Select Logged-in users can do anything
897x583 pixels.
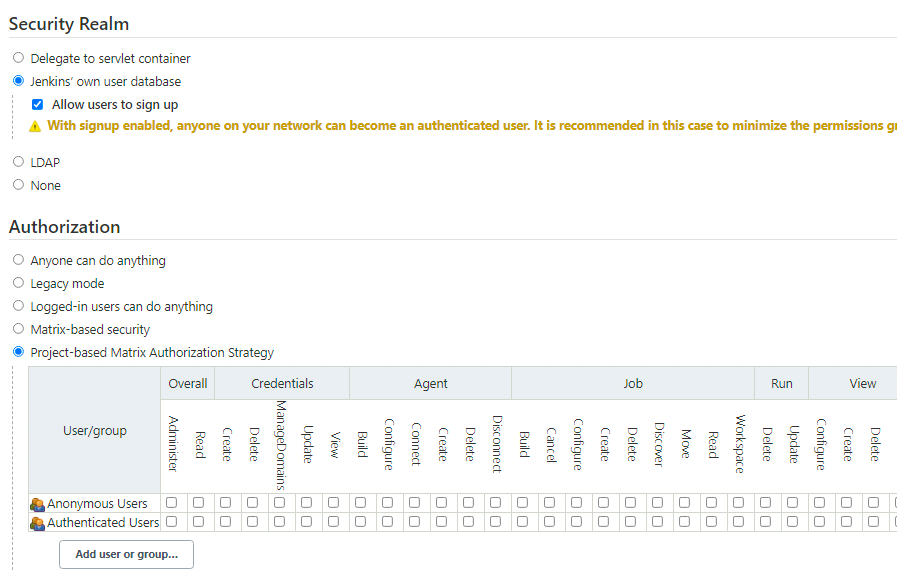[x=18, y=305]
